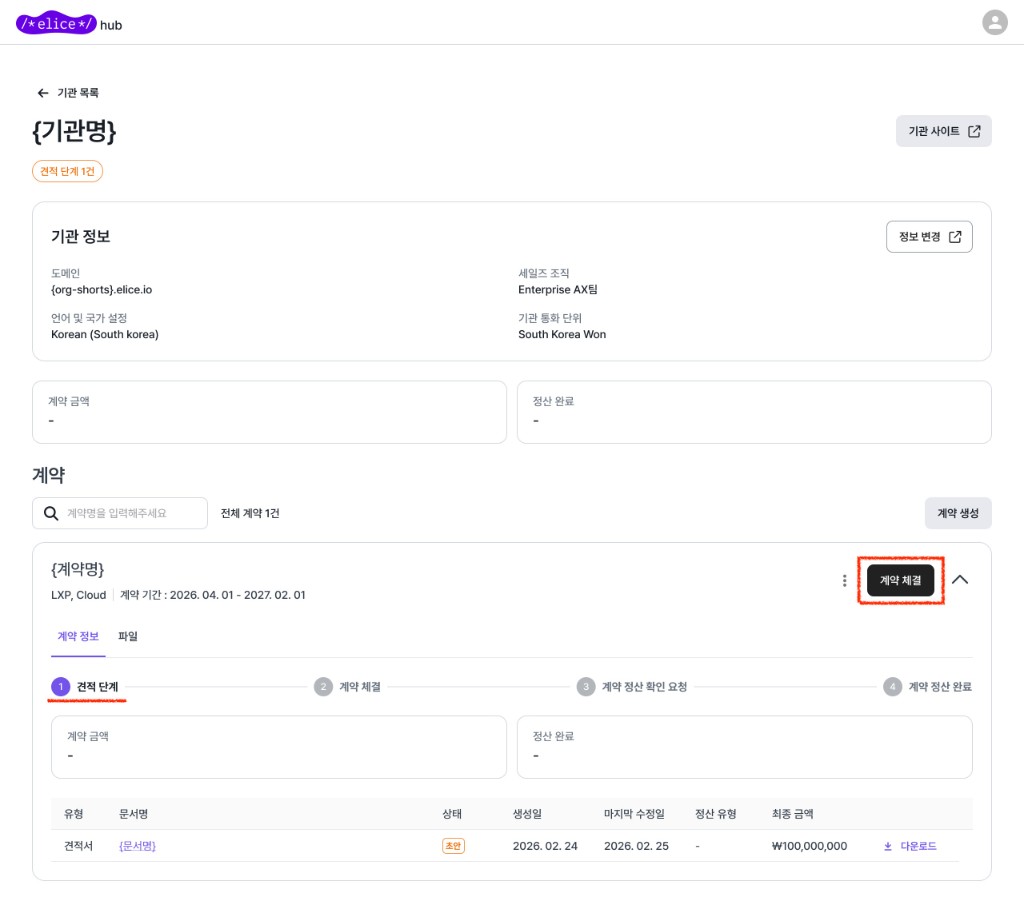Go back via 기관 목록 link
This screenshot has height=913, width=1024.
(x=78, y=93)
